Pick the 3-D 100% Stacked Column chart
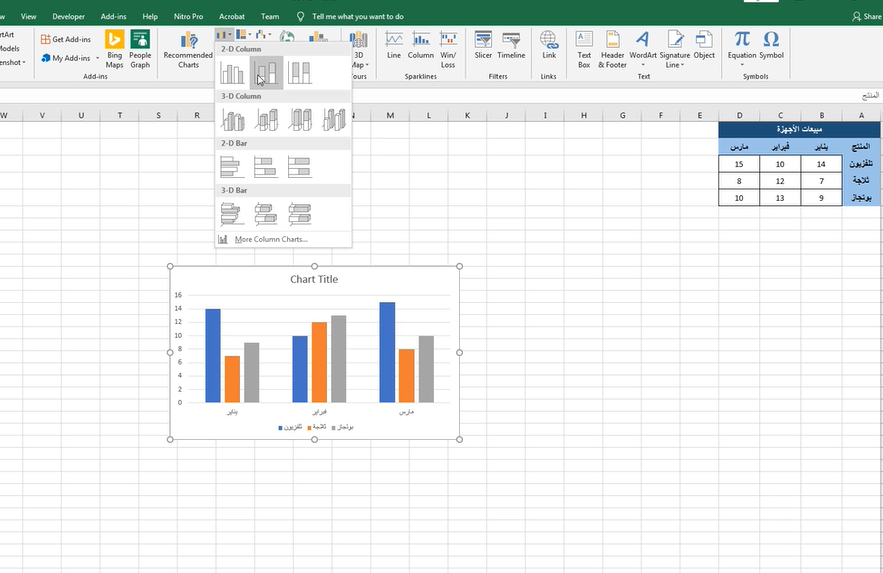 [300, 119]
